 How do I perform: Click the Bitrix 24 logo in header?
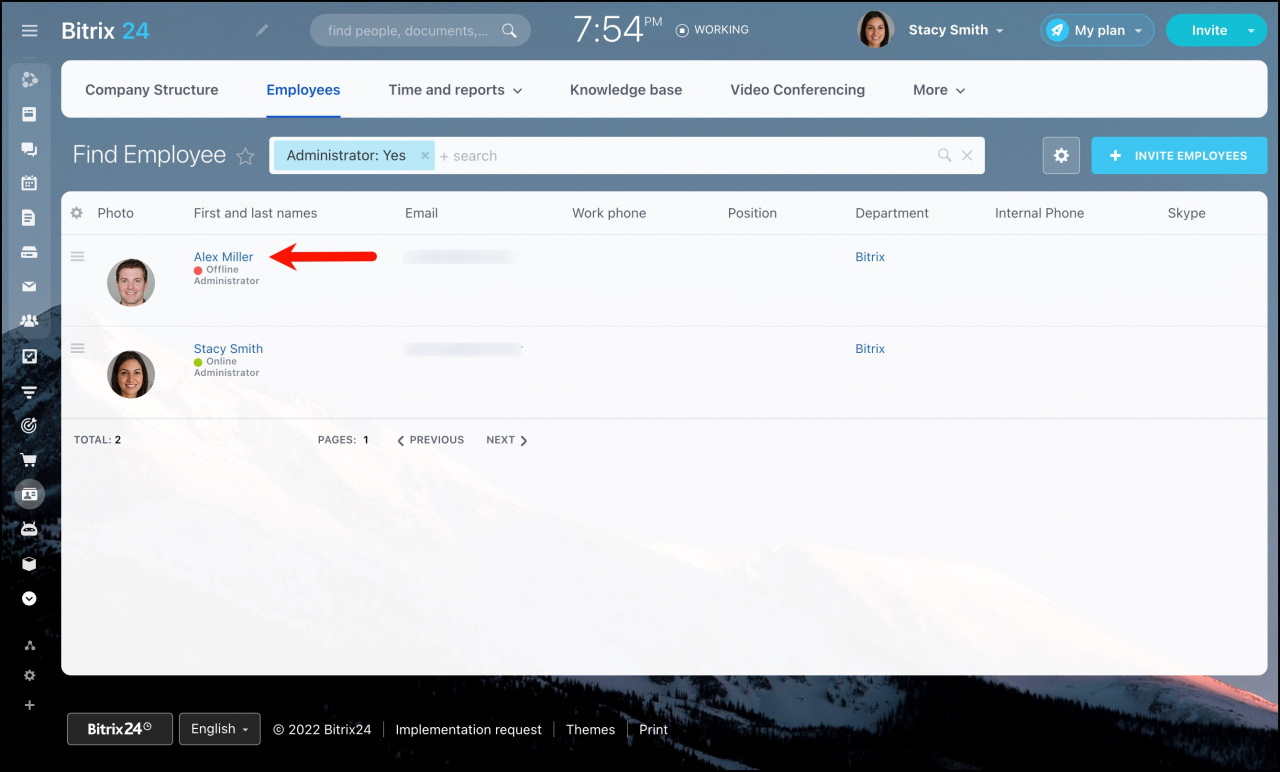click(x=105, y=30)
